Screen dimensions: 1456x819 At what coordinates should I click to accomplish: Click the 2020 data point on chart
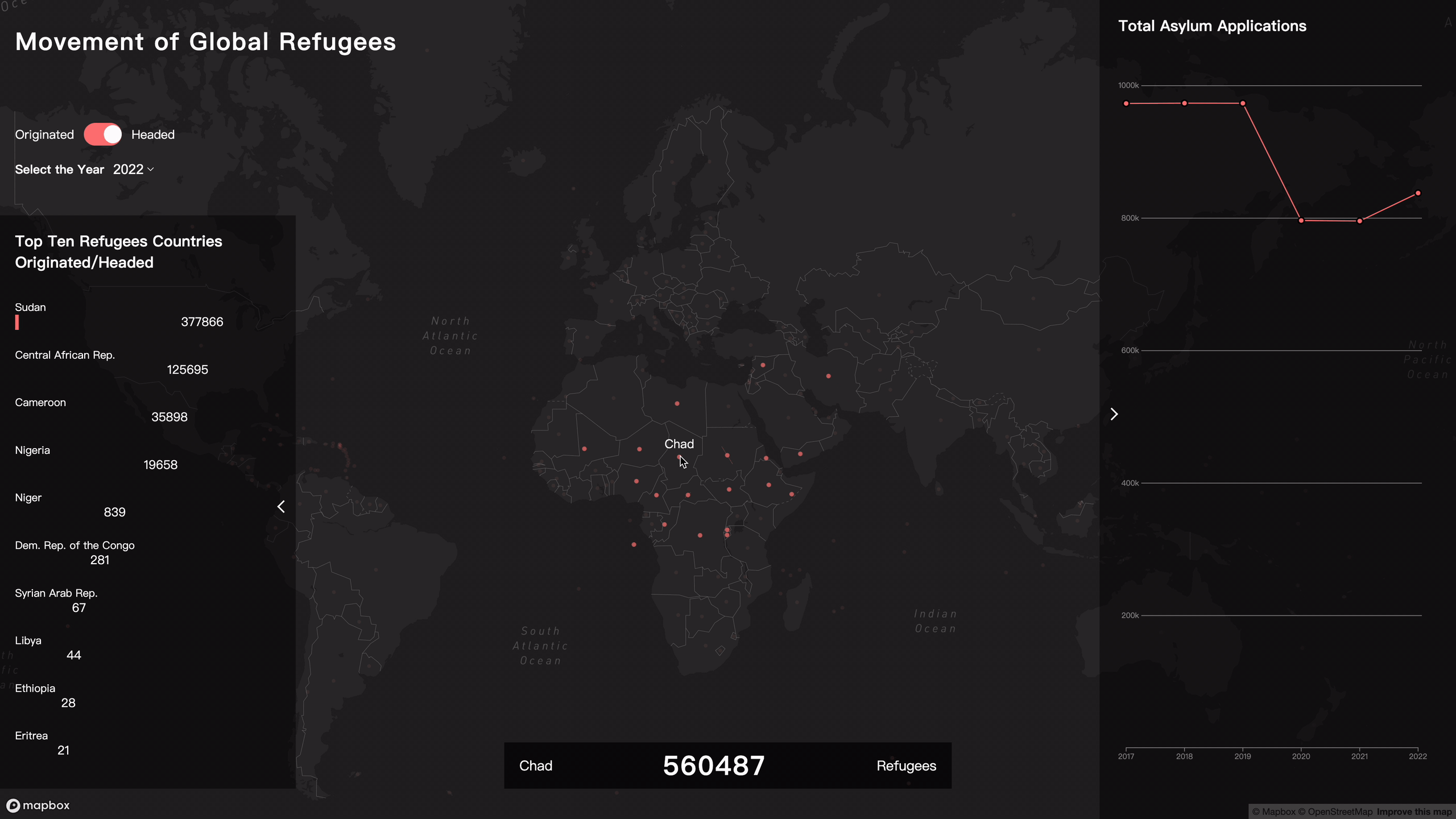point(1301,220)
